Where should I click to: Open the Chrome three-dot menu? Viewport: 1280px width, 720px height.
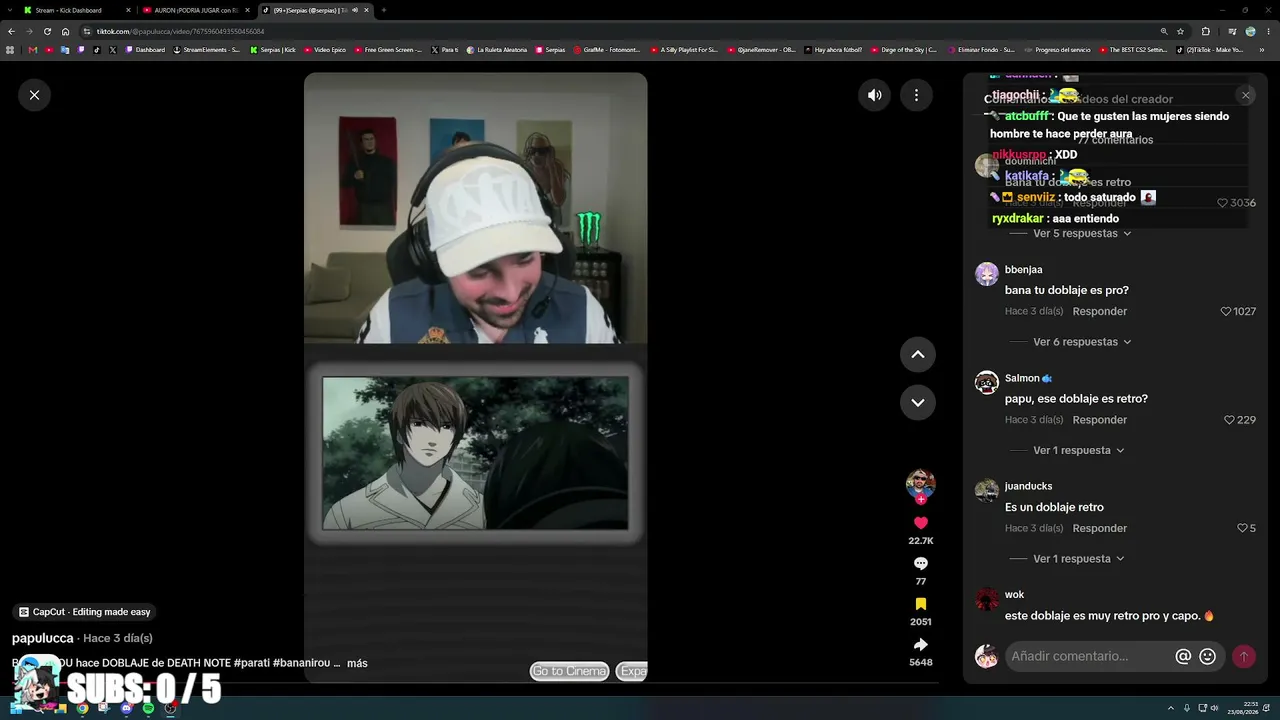pos(1268,31)
